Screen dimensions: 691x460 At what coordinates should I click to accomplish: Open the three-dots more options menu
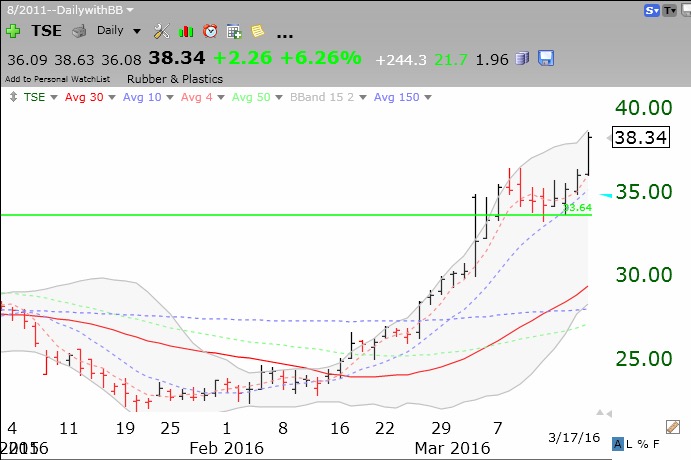(284, 32)
